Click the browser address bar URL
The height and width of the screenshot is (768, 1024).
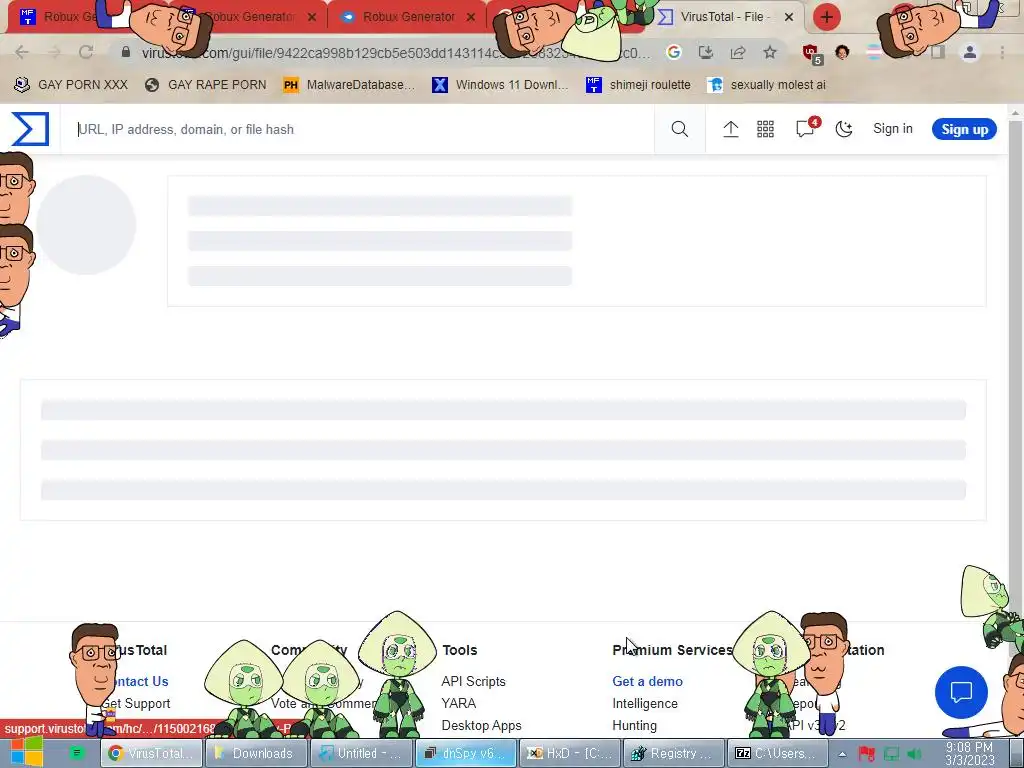[396, 53]
